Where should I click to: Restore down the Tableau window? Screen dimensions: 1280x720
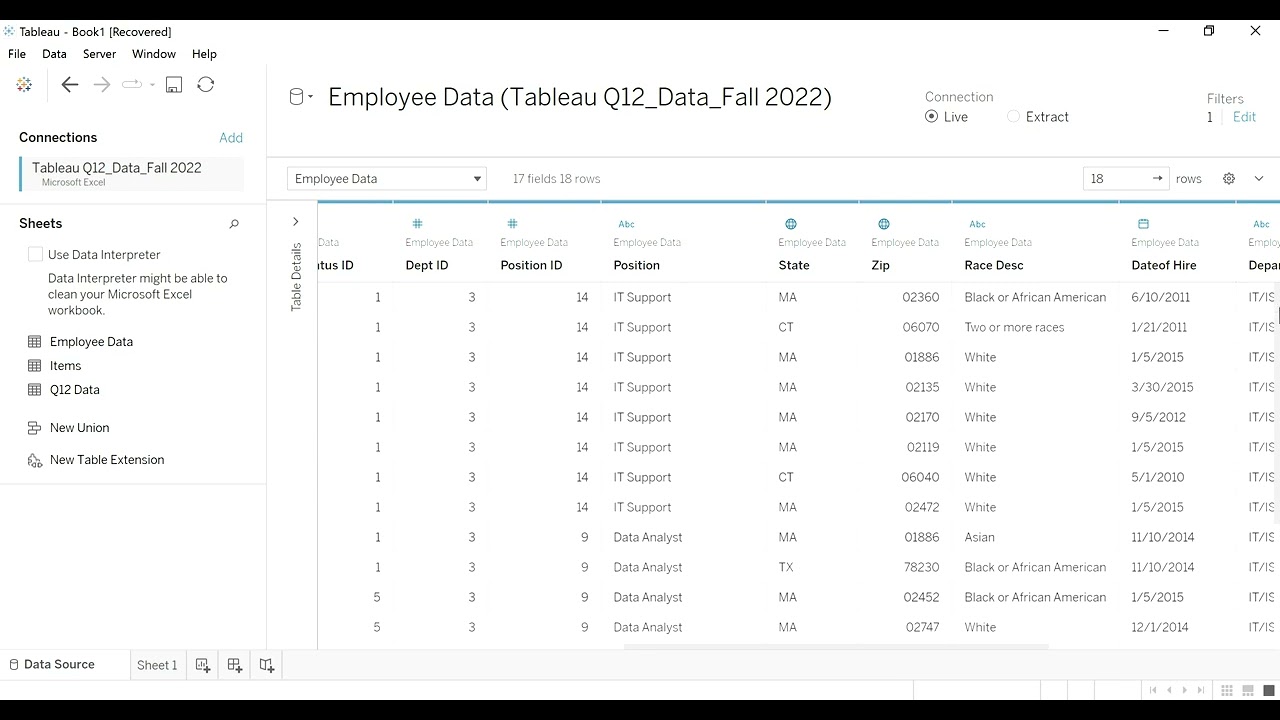1209,31
